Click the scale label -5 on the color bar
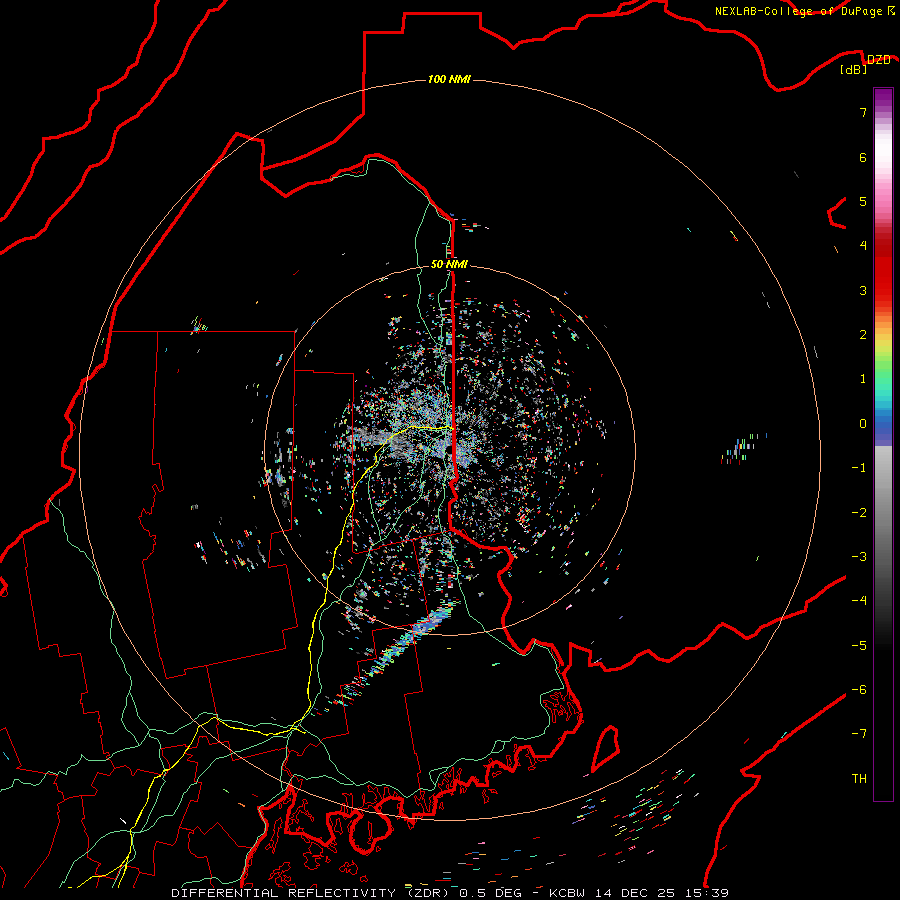Screen dimensions: 900x900 859,646
